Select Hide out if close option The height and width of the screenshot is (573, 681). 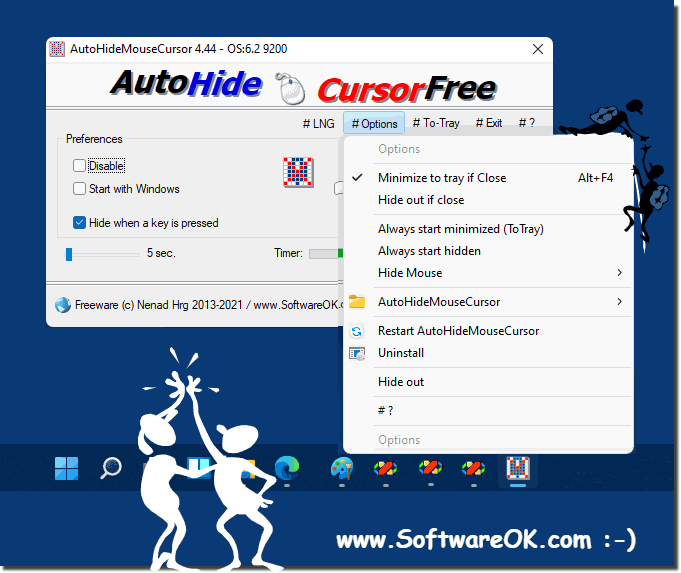coord(488,200)
